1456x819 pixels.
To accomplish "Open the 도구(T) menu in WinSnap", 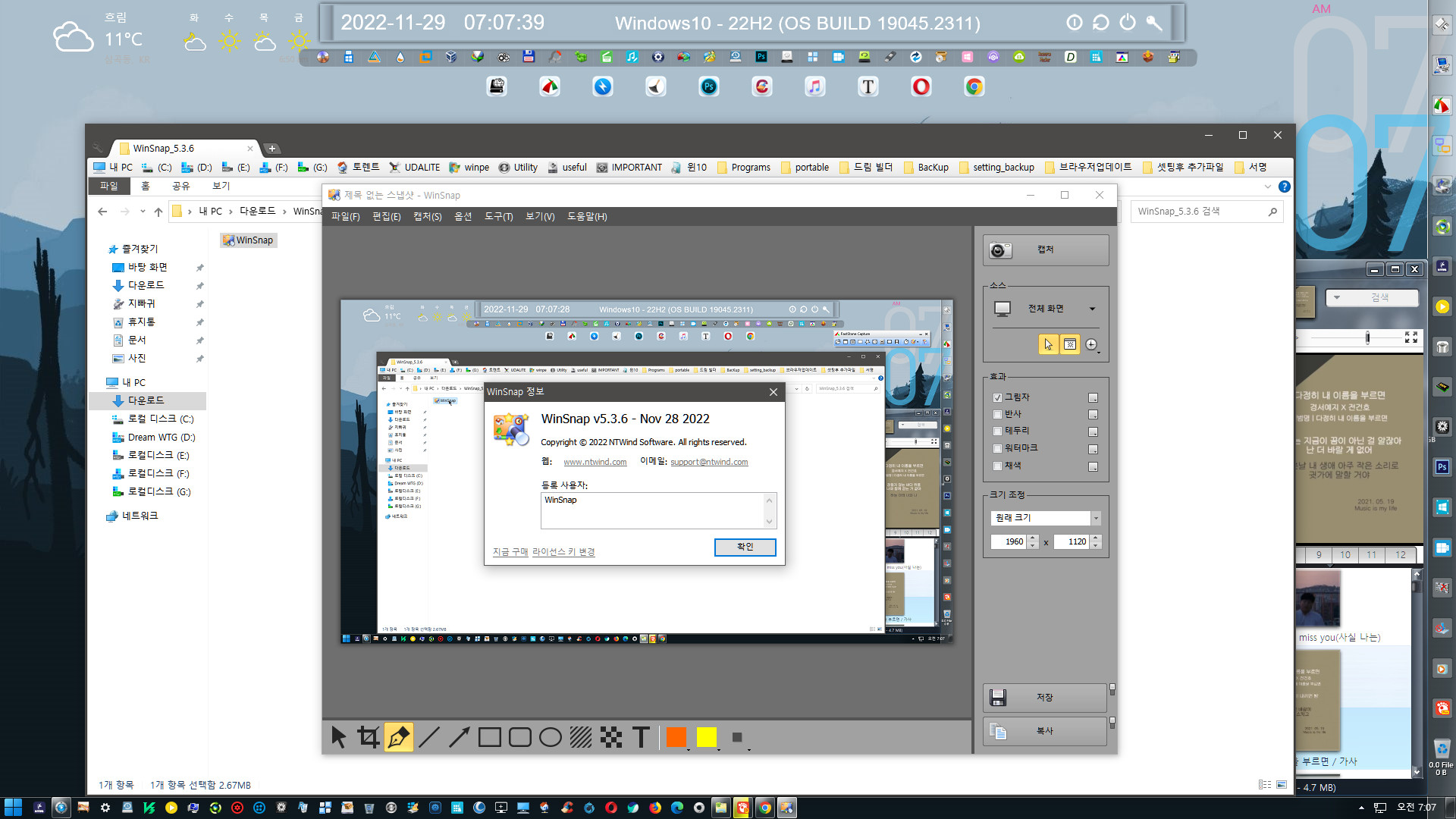I will (x=498, y=217).
